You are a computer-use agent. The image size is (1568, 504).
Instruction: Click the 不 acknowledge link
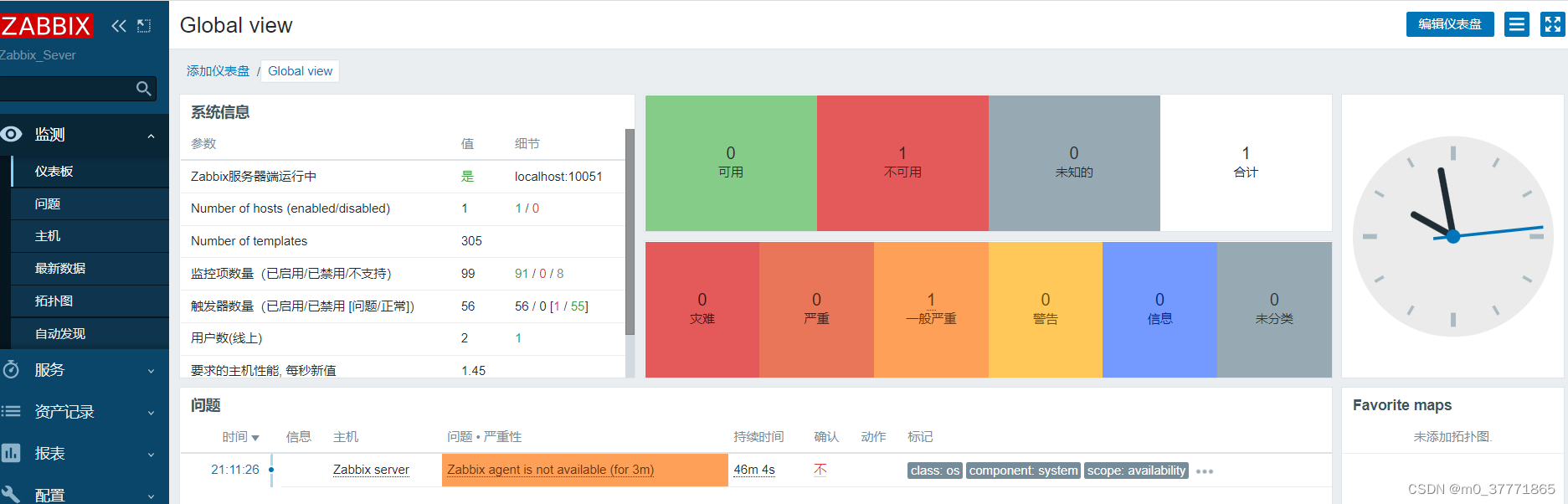pos(820,470)
